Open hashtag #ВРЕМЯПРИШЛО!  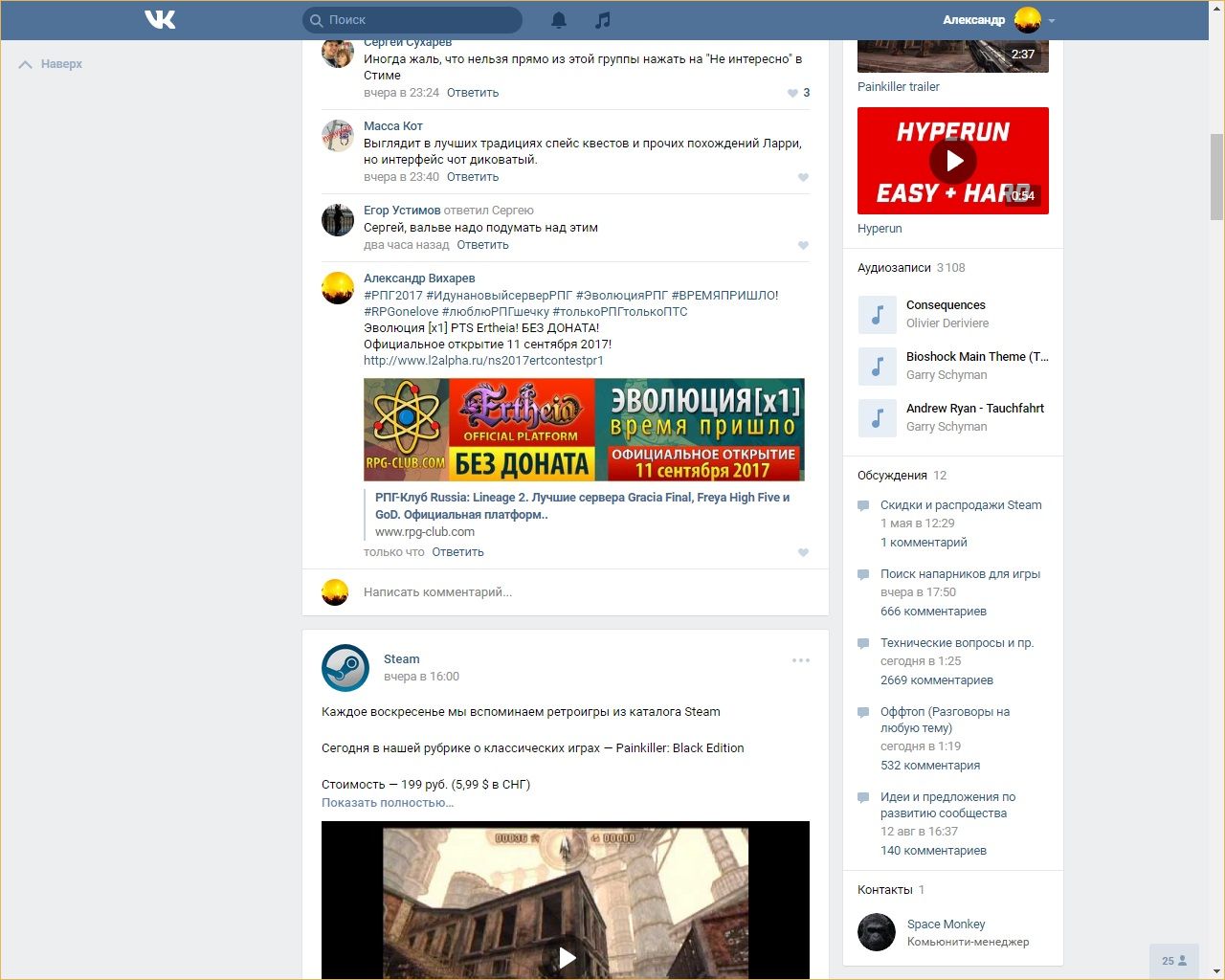pyautogui.click(x=724, y=296)
